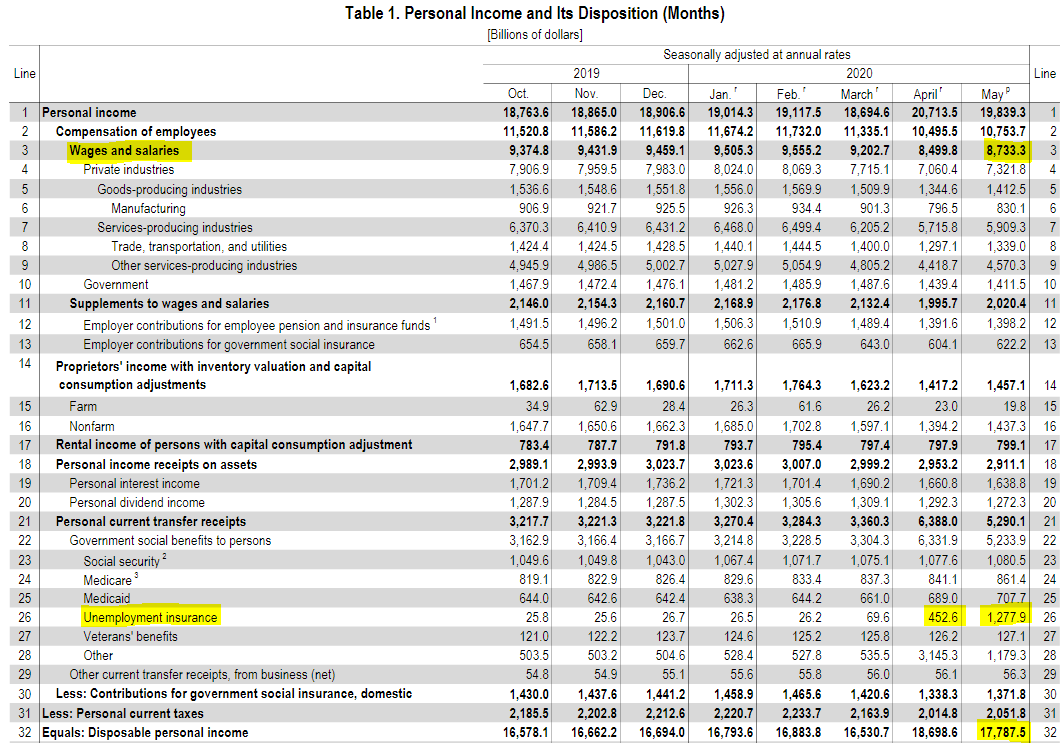1064x744 pixels.
Task: Select 'Personal income receipts on assets' label
Action: tap(156, 465)
